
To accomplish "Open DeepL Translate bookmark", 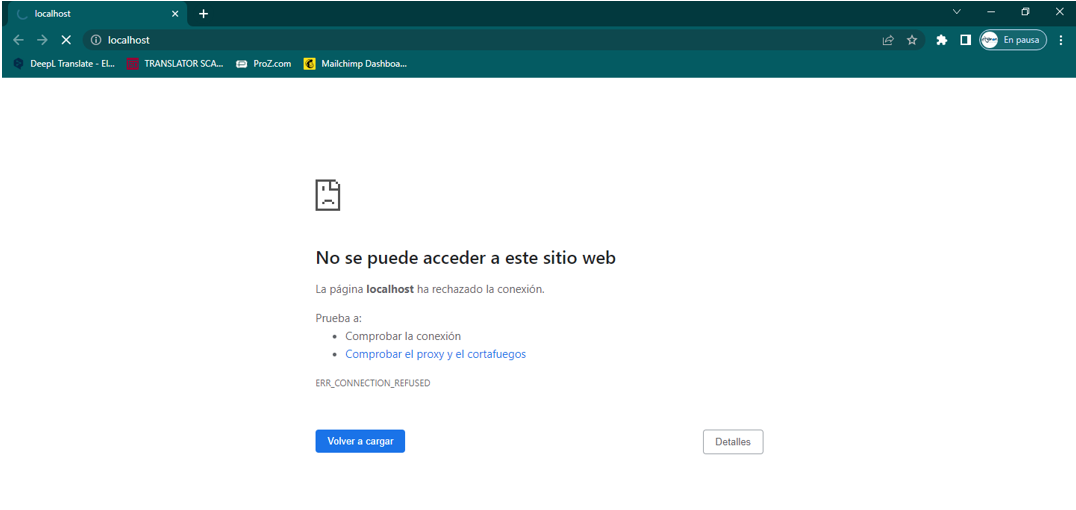I will pos(65,64).
